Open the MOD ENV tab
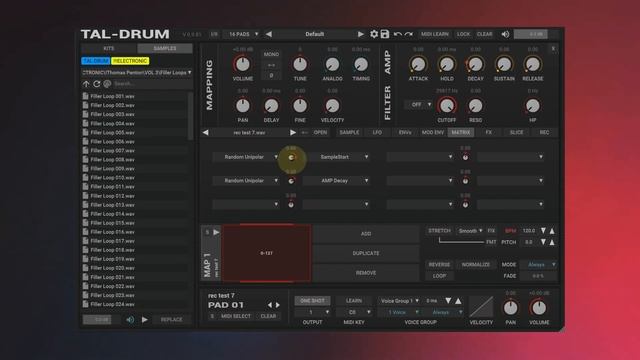 (433, 133)
